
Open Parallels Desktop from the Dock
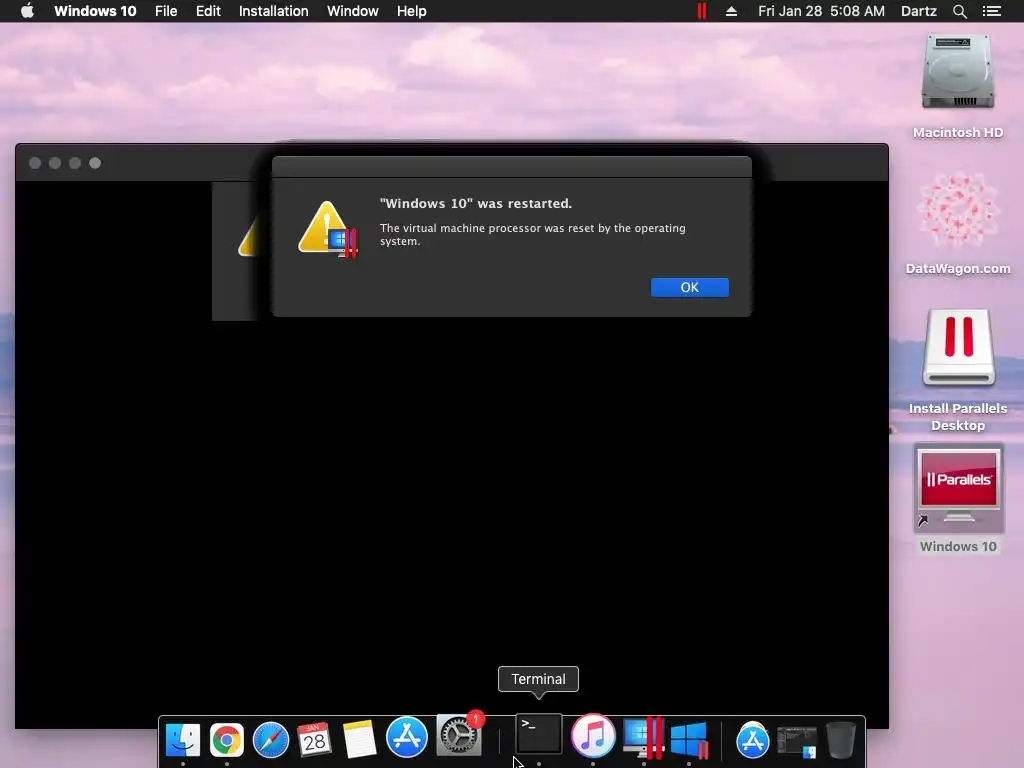pos(643,738)
